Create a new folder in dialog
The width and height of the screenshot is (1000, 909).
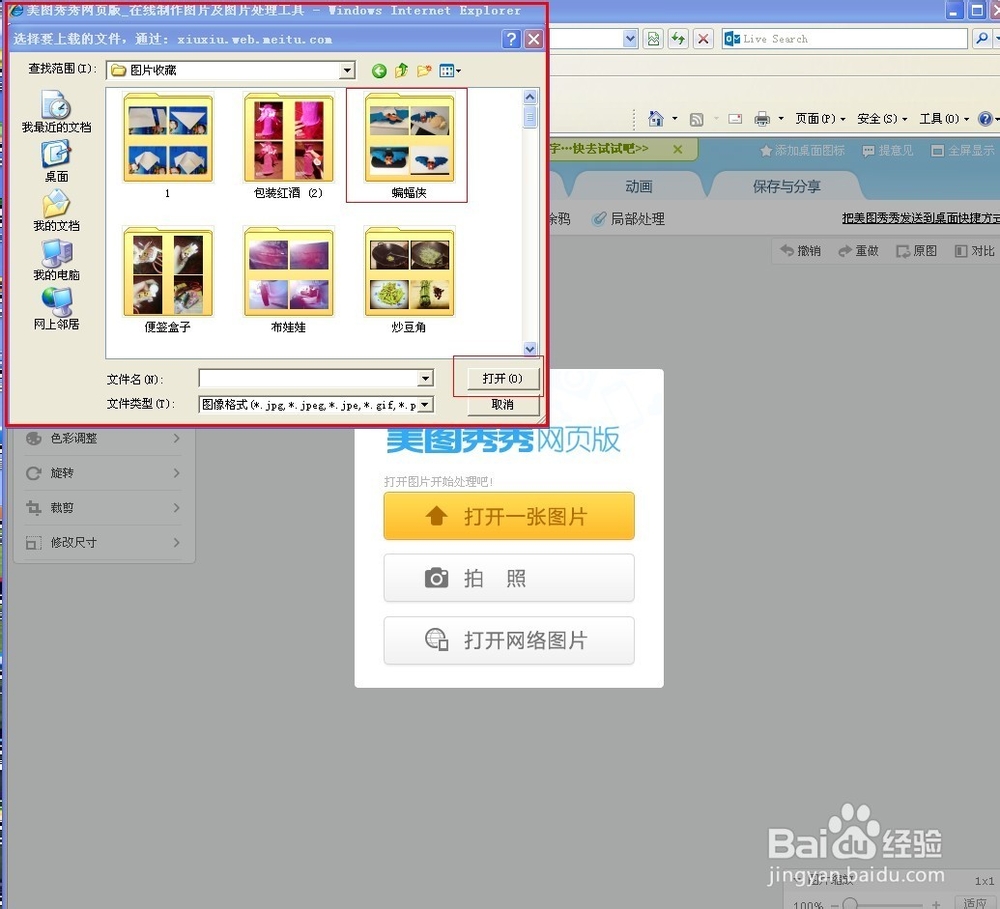424,70
